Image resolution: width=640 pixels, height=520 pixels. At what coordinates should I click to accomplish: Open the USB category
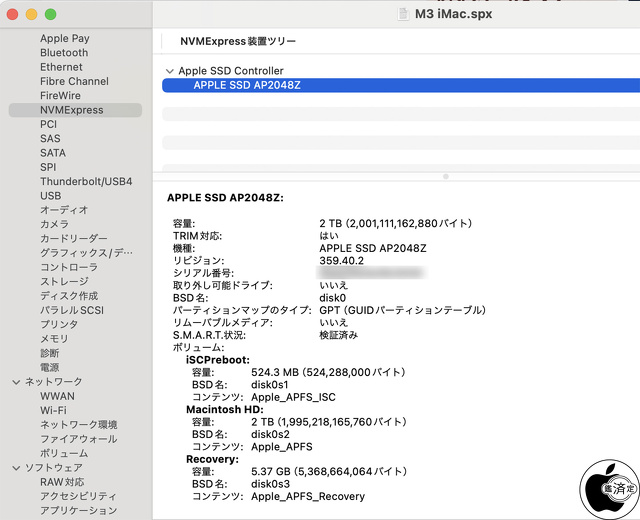coord(51,196)
